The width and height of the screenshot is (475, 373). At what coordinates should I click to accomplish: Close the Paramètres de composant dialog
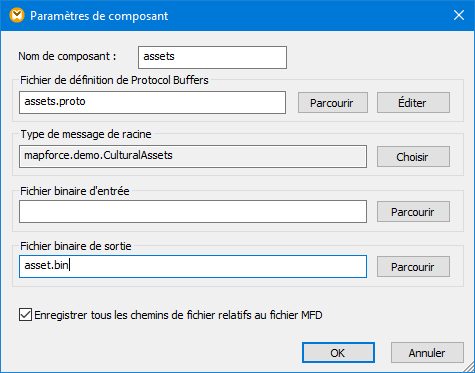[459, 15]
